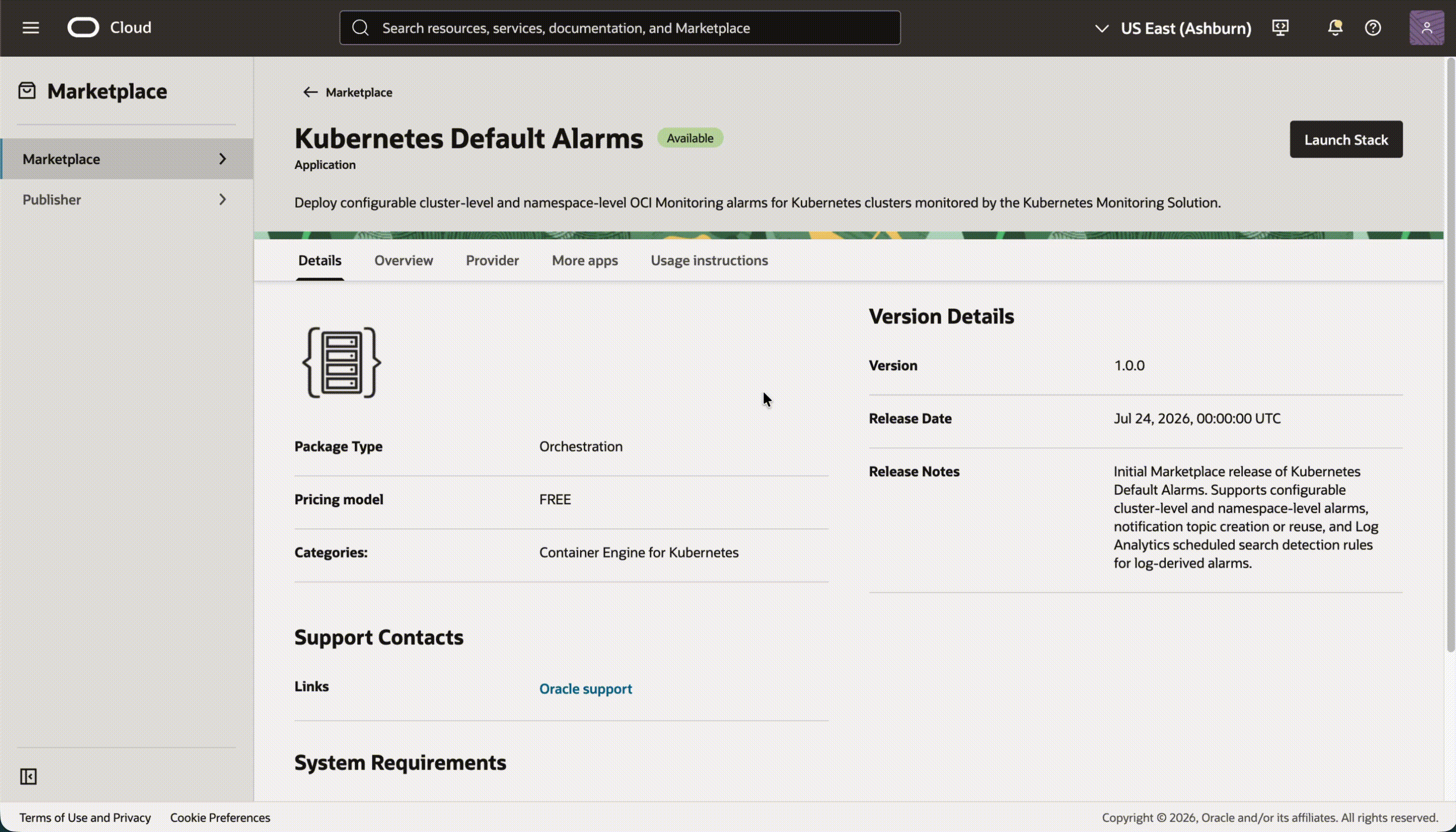Click the release date Jul 24, 2026 value
The width and height of the screenshot is (1456, 832).
[1197, 419]
